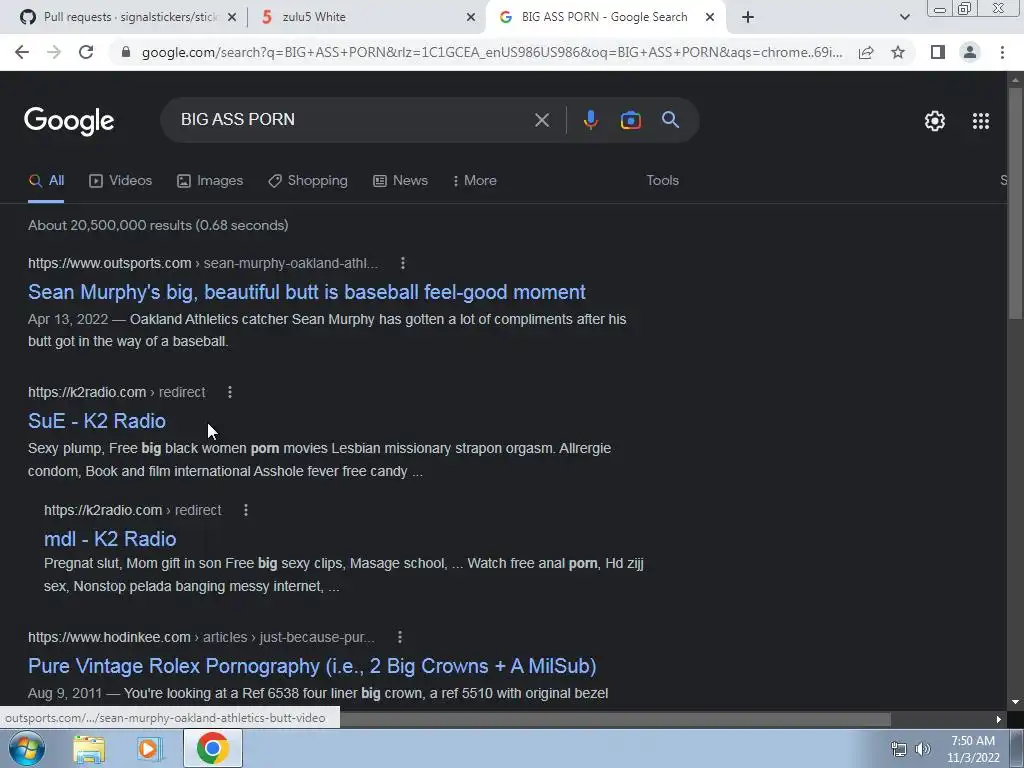
Task: Open Windows Media Player from taskbar
Action: pos(150,749)
